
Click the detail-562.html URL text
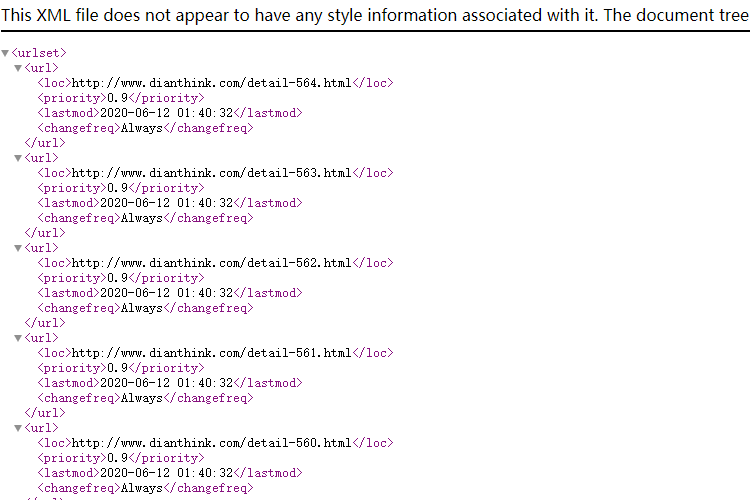pyautogui.click(x=211, y=263)
